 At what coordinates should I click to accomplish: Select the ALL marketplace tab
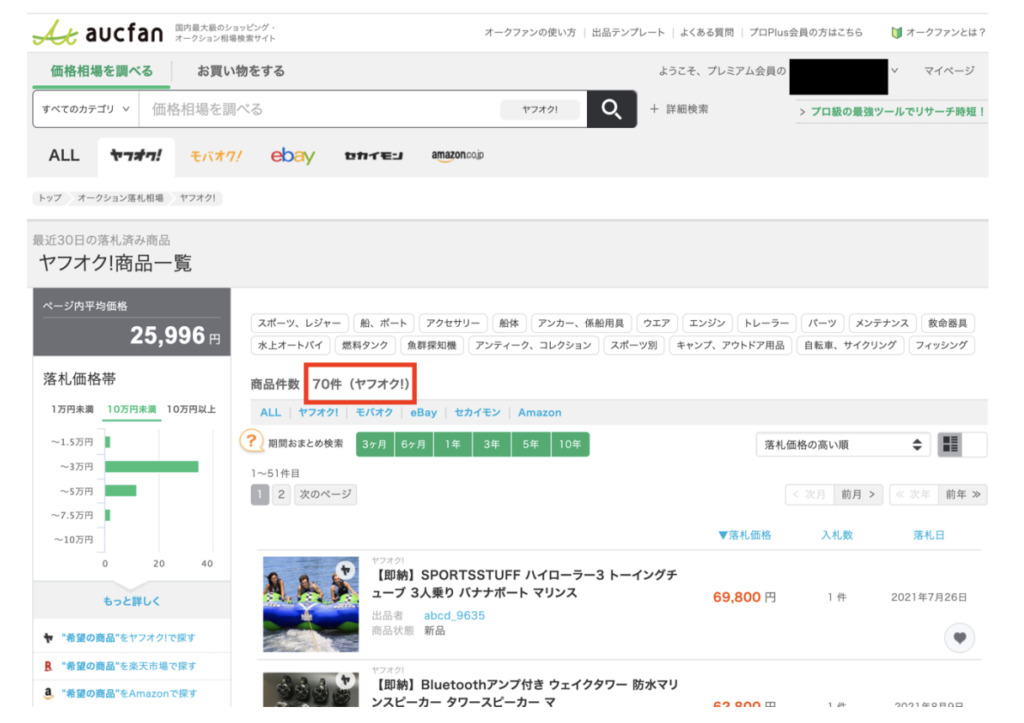pos(64,156)
